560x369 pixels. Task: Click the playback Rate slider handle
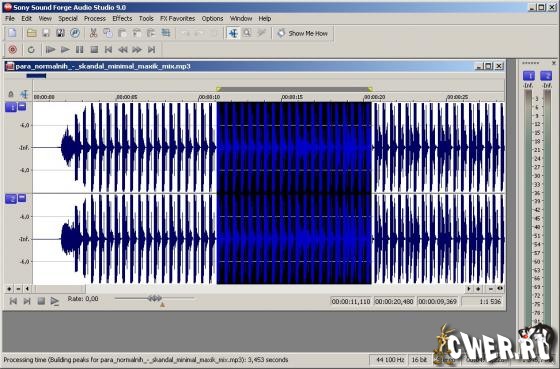pyautogui.click(x=155, y=298)
